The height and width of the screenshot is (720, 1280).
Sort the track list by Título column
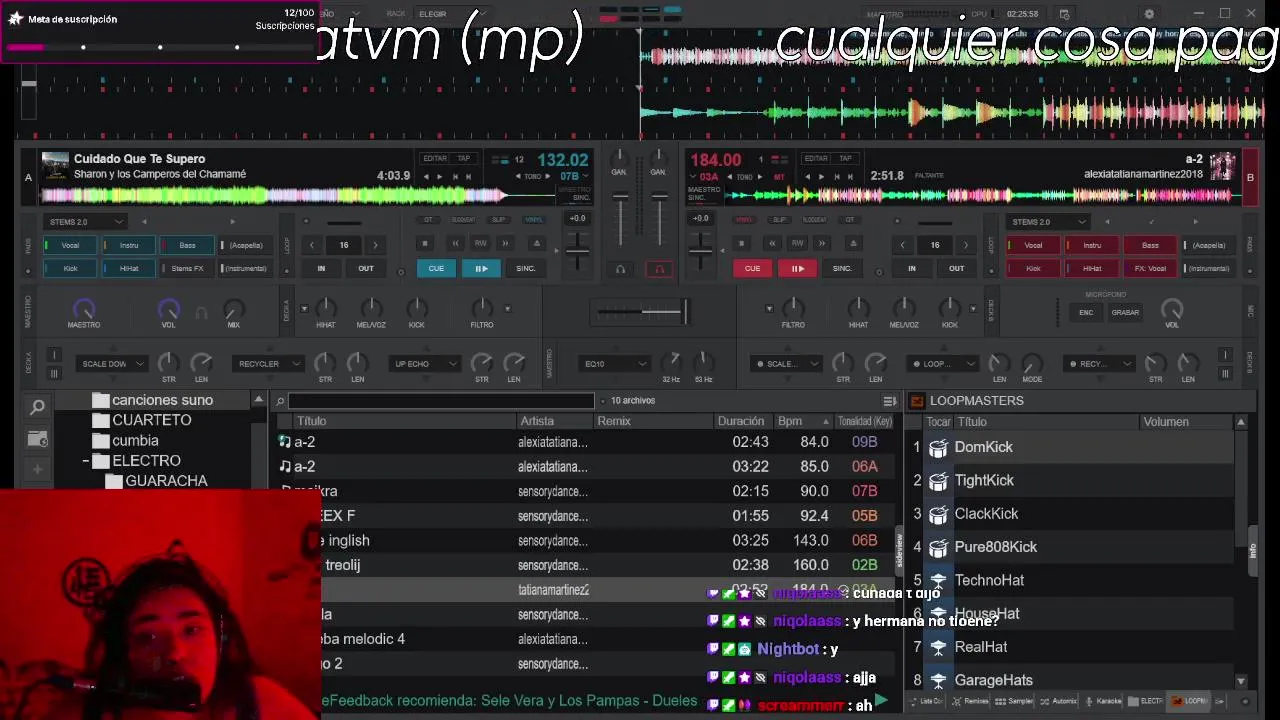coord(403,421)
